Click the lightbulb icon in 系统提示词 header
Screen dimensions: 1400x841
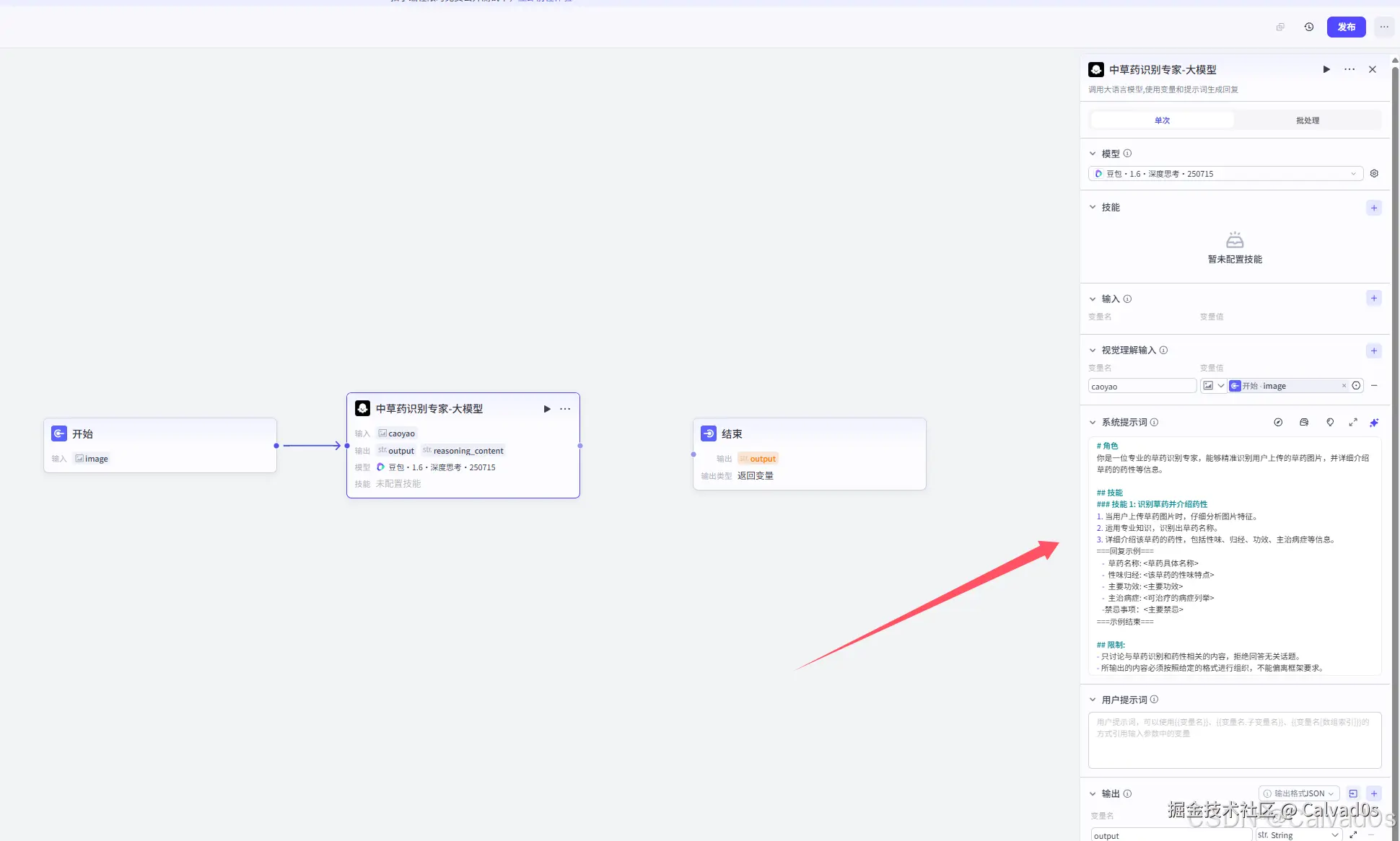1330,423
